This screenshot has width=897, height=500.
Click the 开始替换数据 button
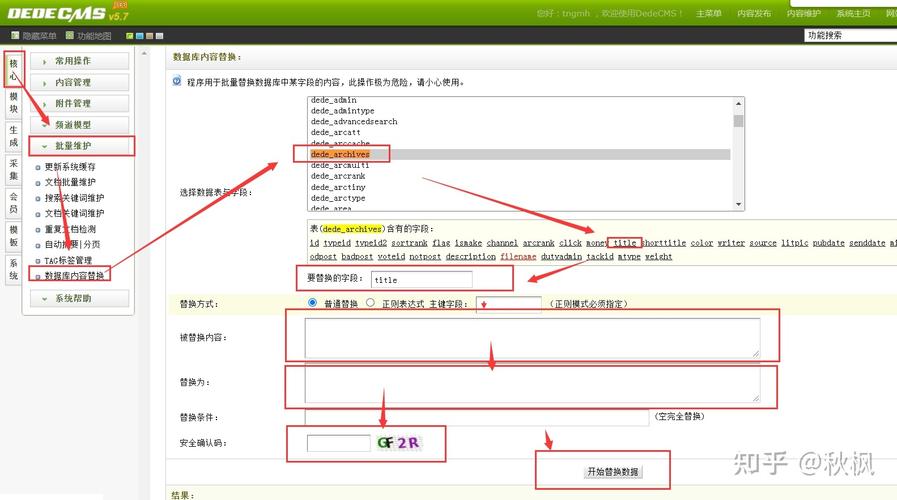coord(613,472)
